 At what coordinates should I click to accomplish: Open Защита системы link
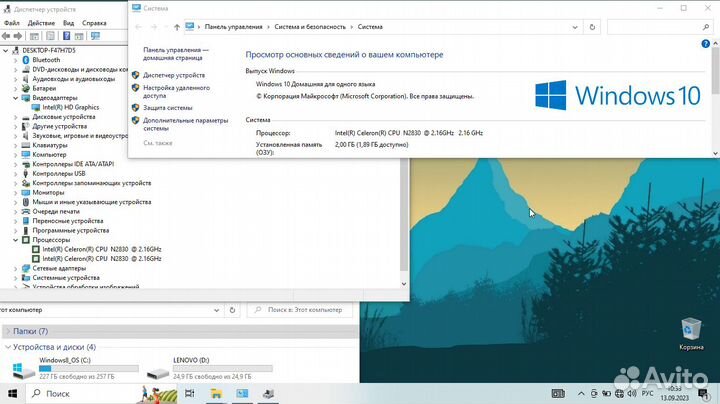[168, 107]
